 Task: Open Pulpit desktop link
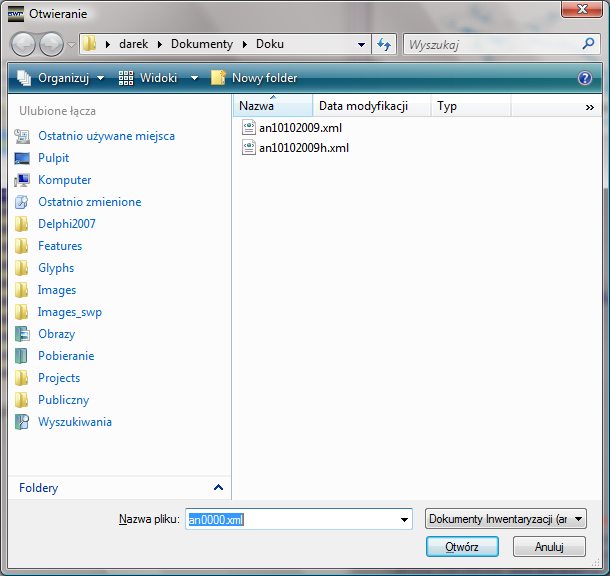[53, 158]
